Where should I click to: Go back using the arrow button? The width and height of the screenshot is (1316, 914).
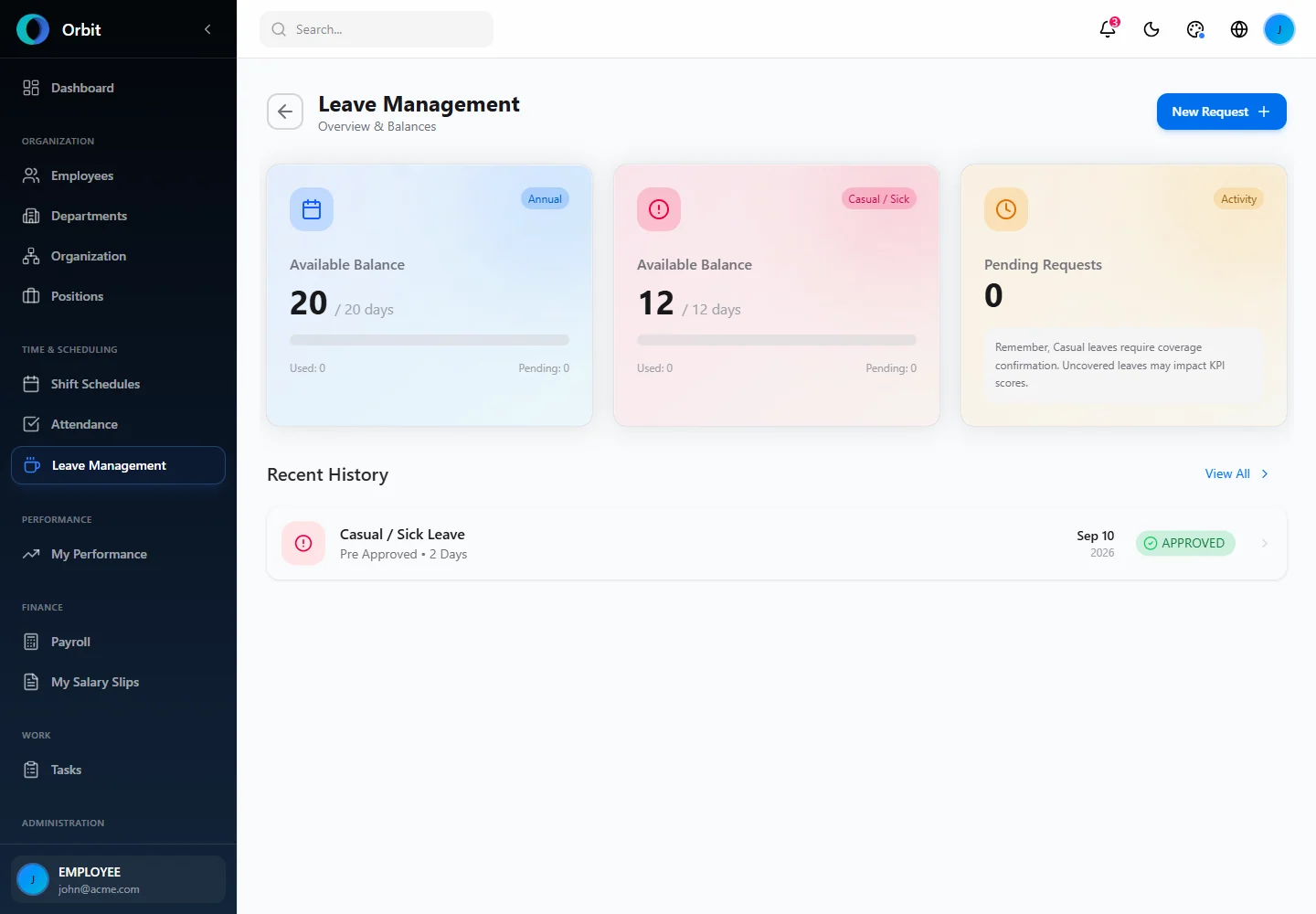[x=285, y=112]
